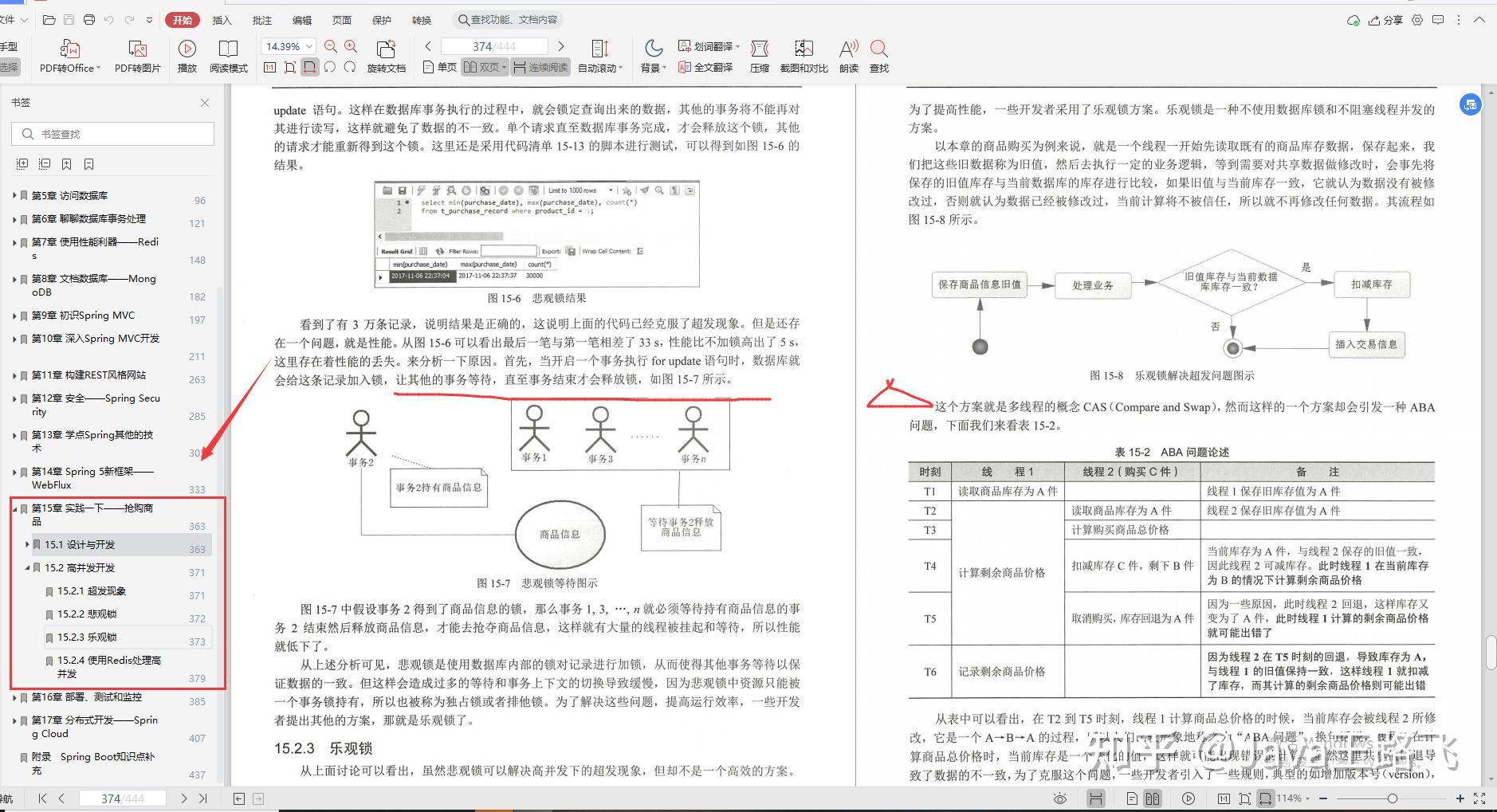
Task: Expand the 第5章 访问数据库 bookmark
Action: [x=14, y=195]
